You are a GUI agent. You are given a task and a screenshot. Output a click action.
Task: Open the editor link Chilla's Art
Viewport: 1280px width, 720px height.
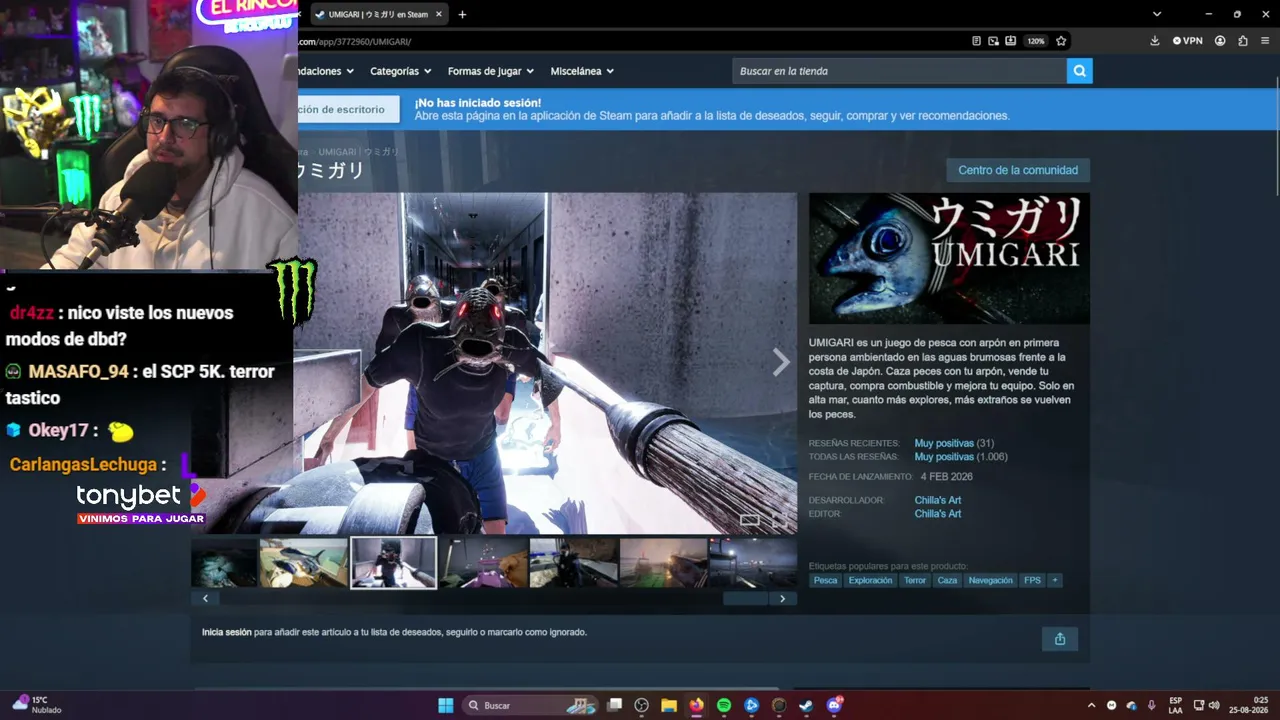938,514
